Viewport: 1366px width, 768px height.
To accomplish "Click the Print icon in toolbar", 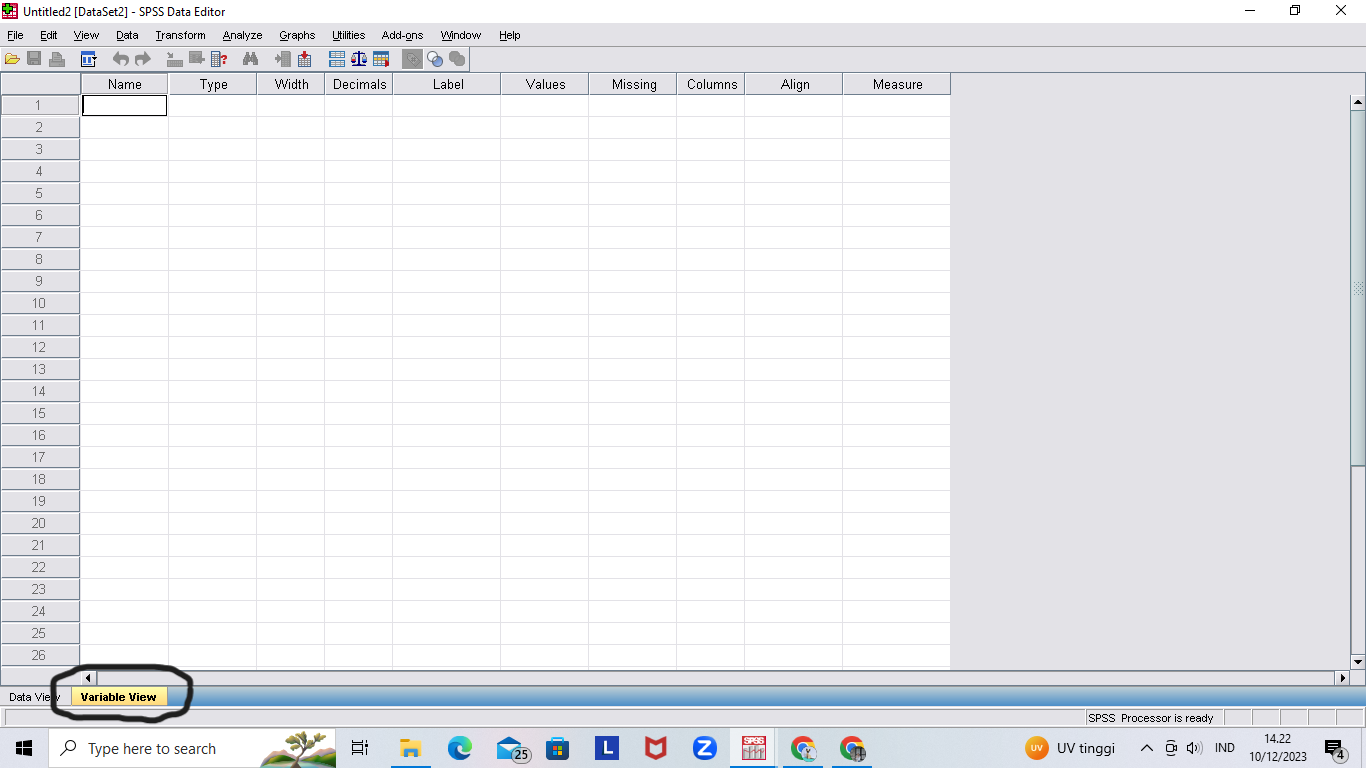I will 57,59.
